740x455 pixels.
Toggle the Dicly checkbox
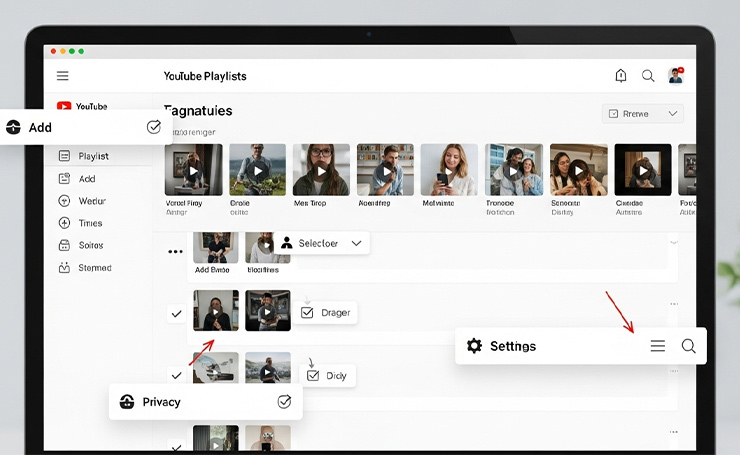point(313,376)
